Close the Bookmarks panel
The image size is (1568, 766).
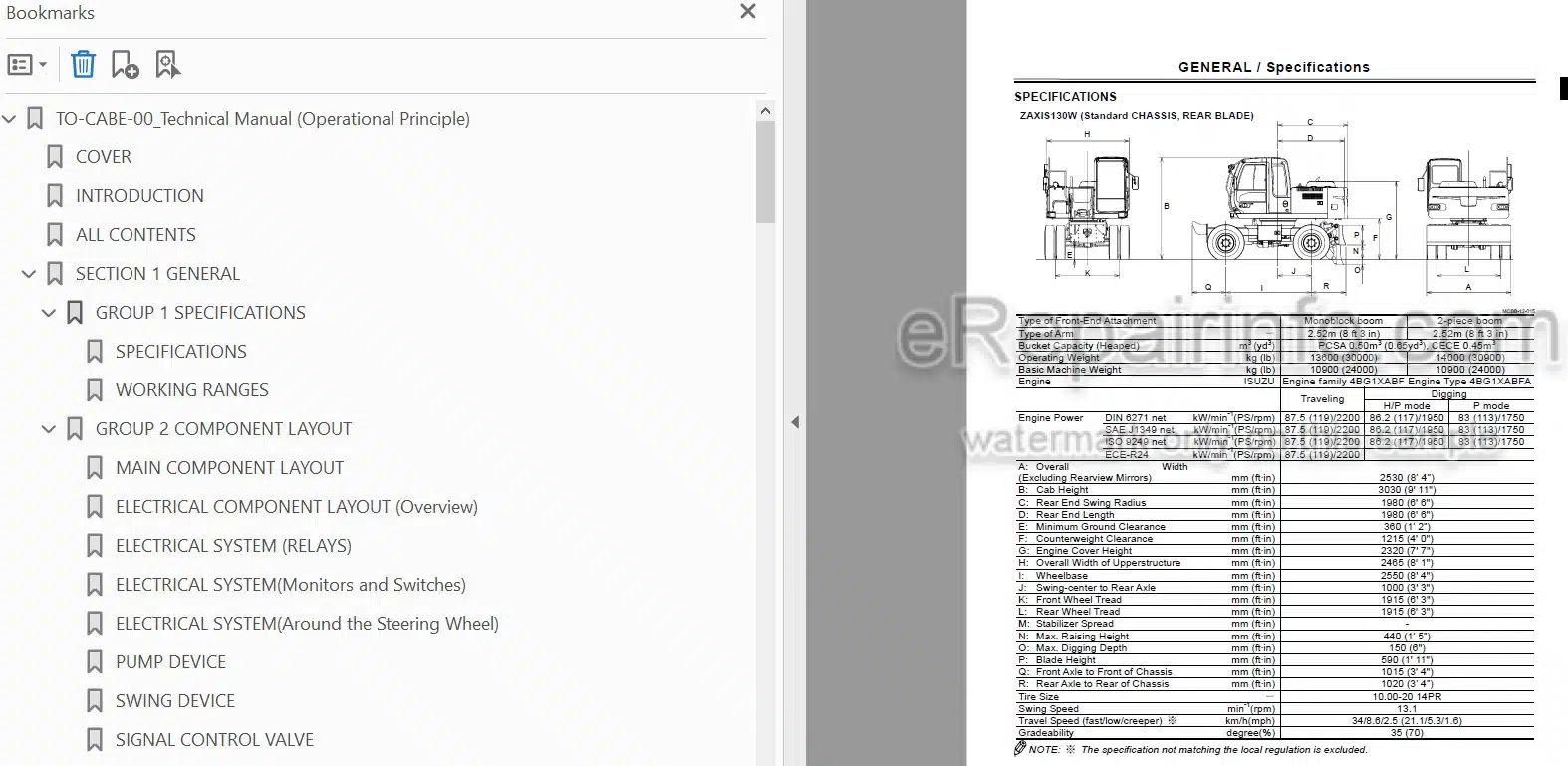click(x=748, y=12)
